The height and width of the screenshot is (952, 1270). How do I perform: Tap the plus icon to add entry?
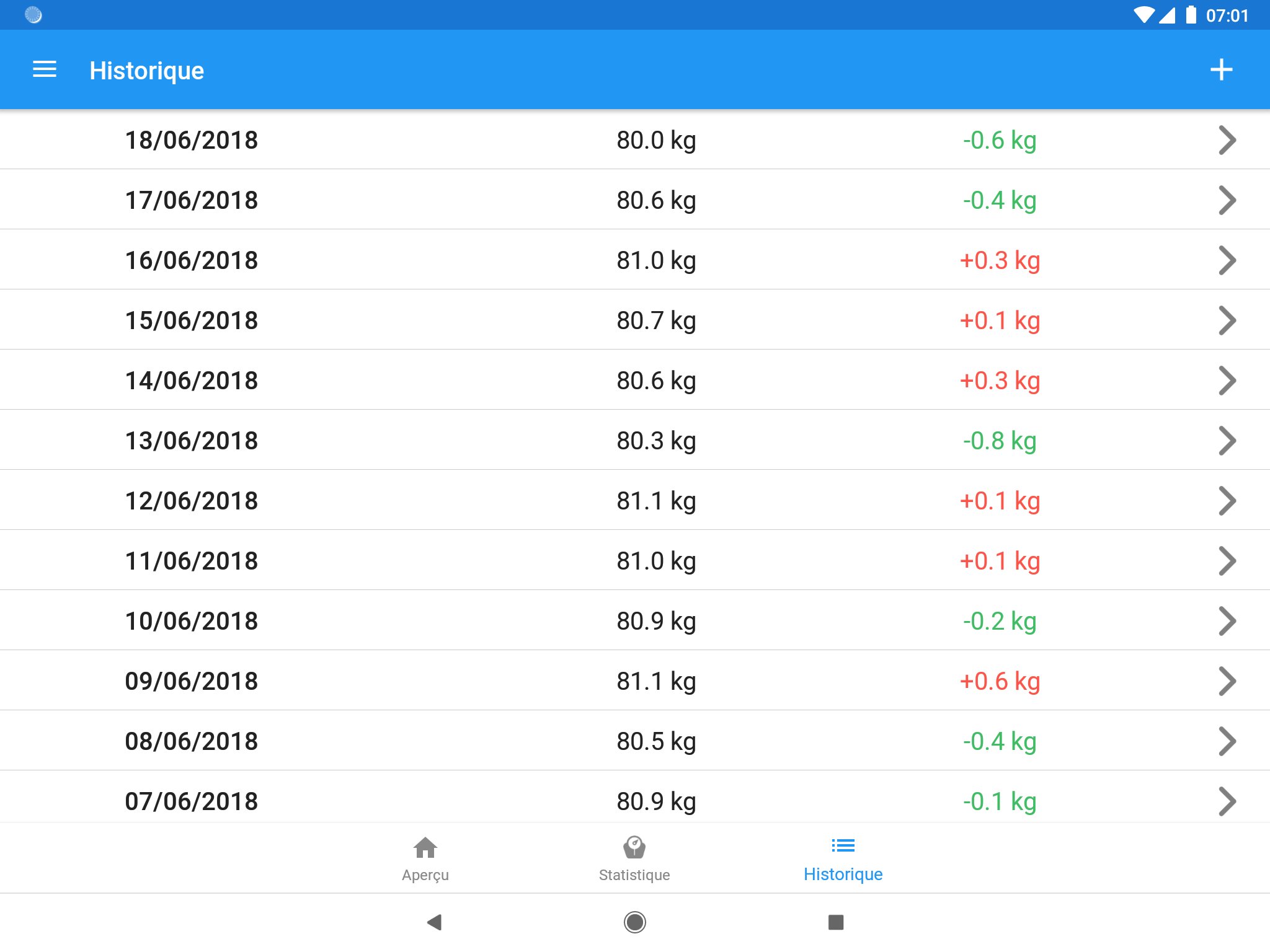coord(1221,69)
